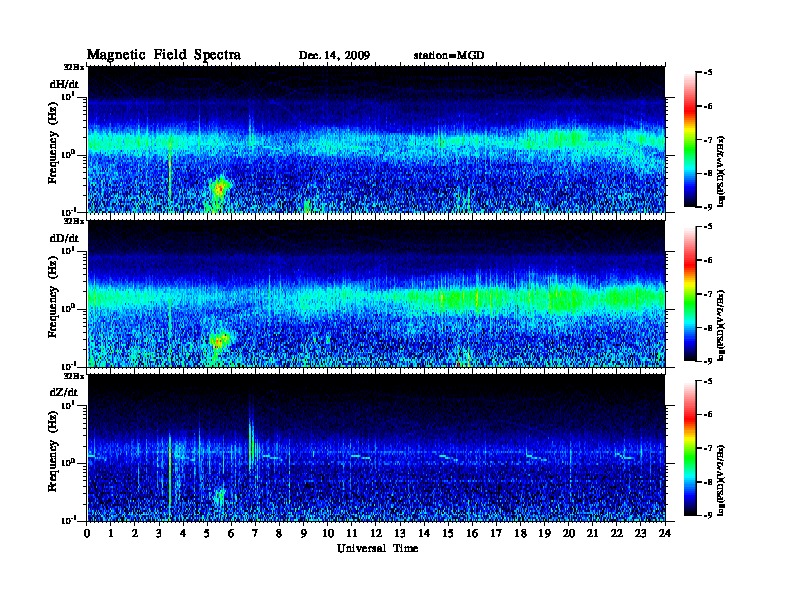Click the -5 value on the dH/dt color scale
792x612 pixels.
pyautogui.click(x=708, y=72)
